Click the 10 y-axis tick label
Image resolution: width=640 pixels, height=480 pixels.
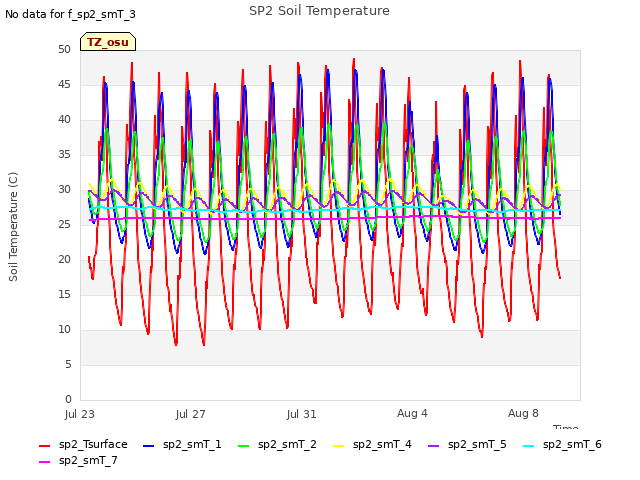[64, 329]
